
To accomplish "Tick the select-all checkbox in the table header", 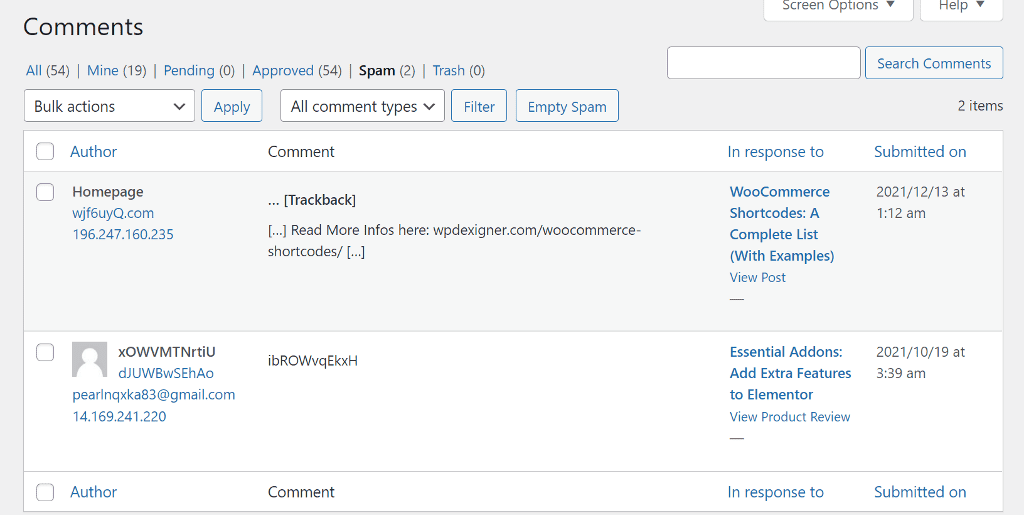I will (x=45, y=152).
